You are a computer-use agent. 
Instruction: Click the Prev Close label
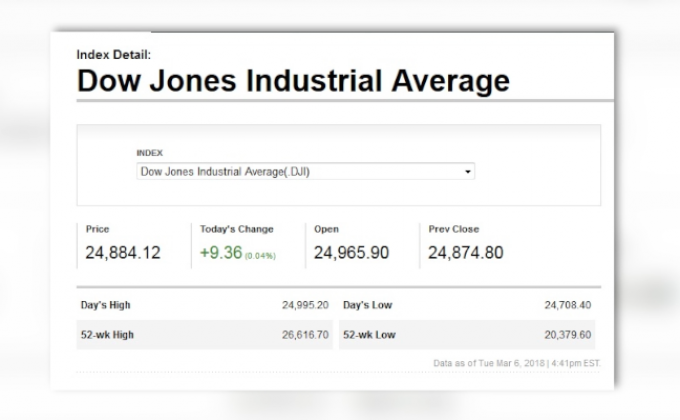pos(454,229)
